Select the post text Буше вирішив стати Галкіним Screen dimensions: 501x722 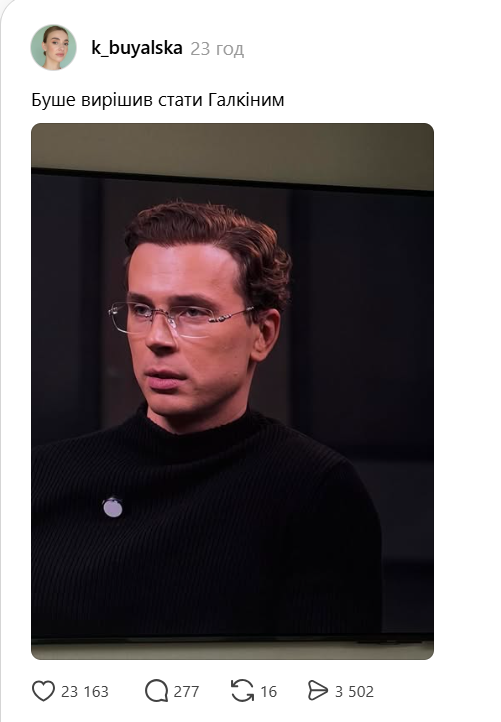coord(157,100)
